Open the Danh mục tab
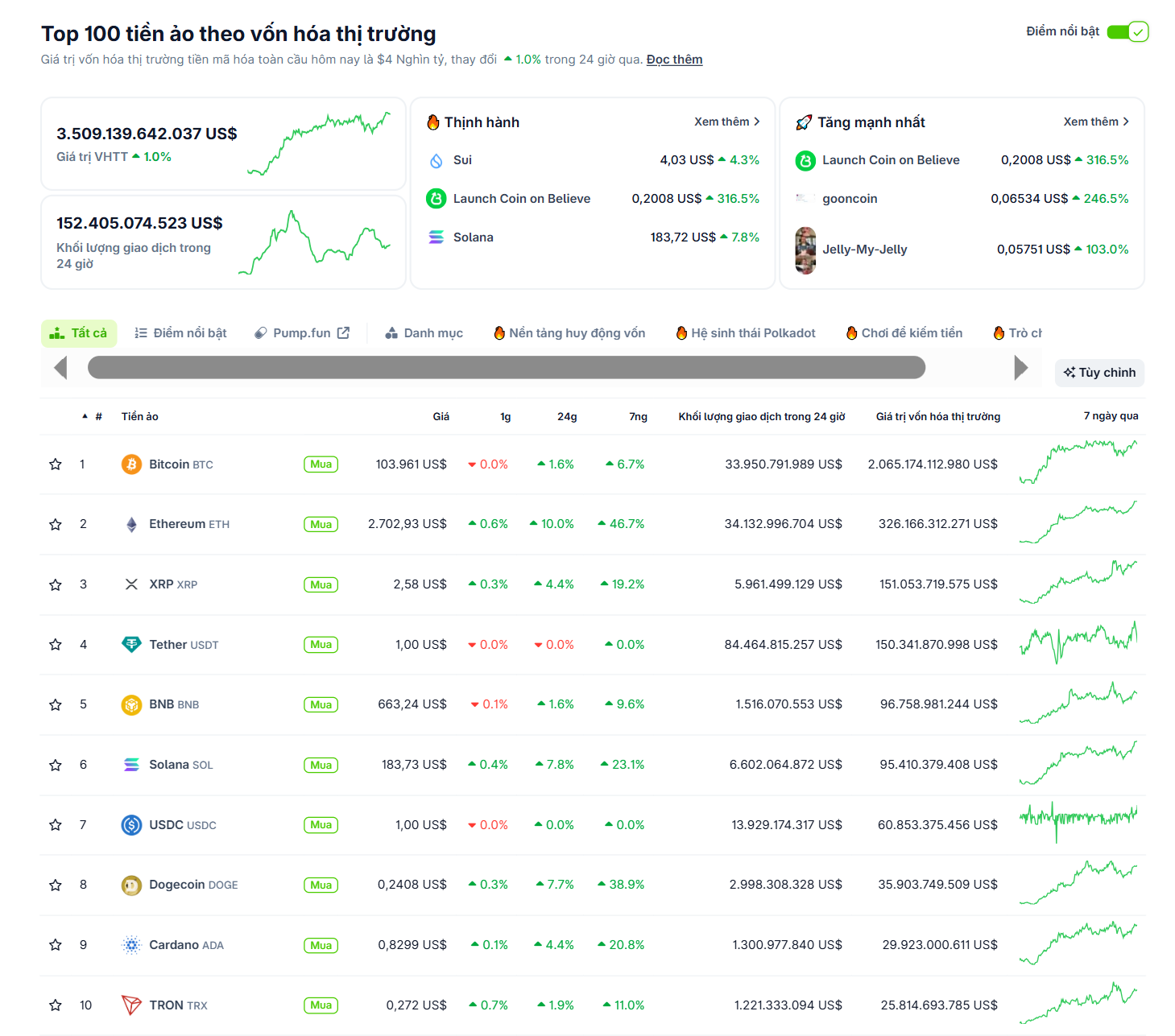 (x=424, y=333)
